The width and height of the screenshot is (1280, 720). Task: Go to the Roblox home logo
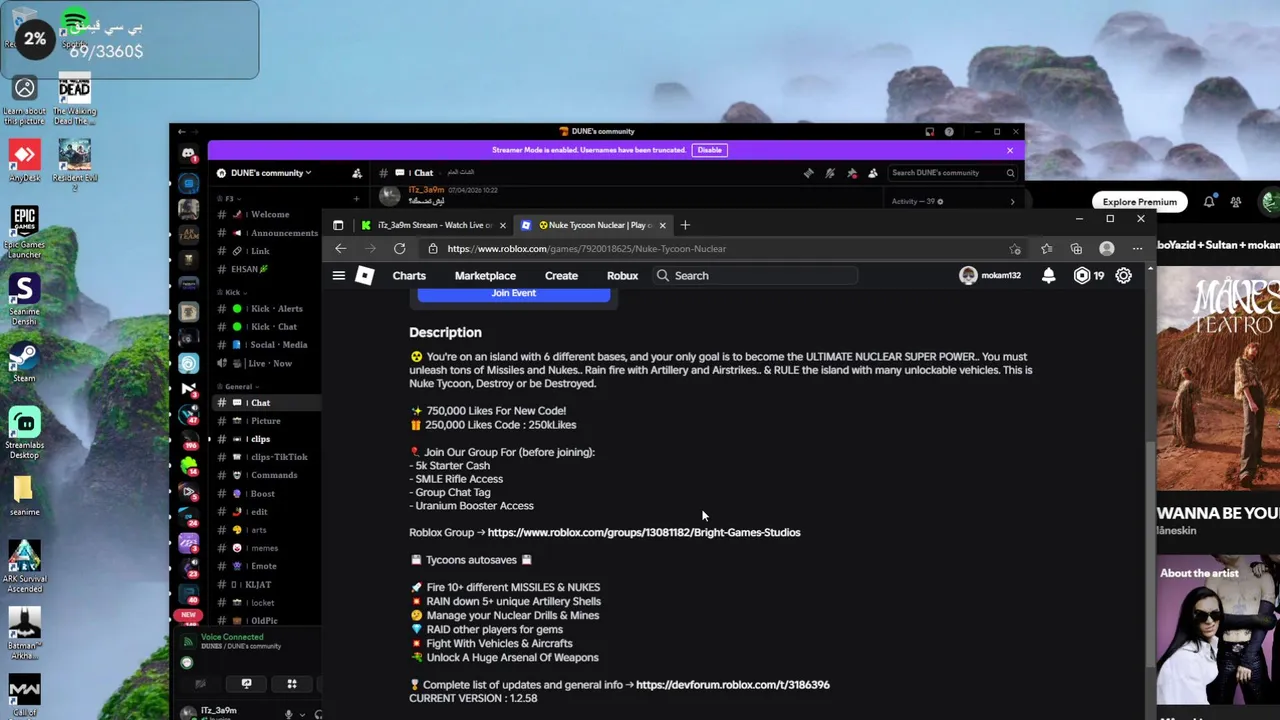[365, 276]
